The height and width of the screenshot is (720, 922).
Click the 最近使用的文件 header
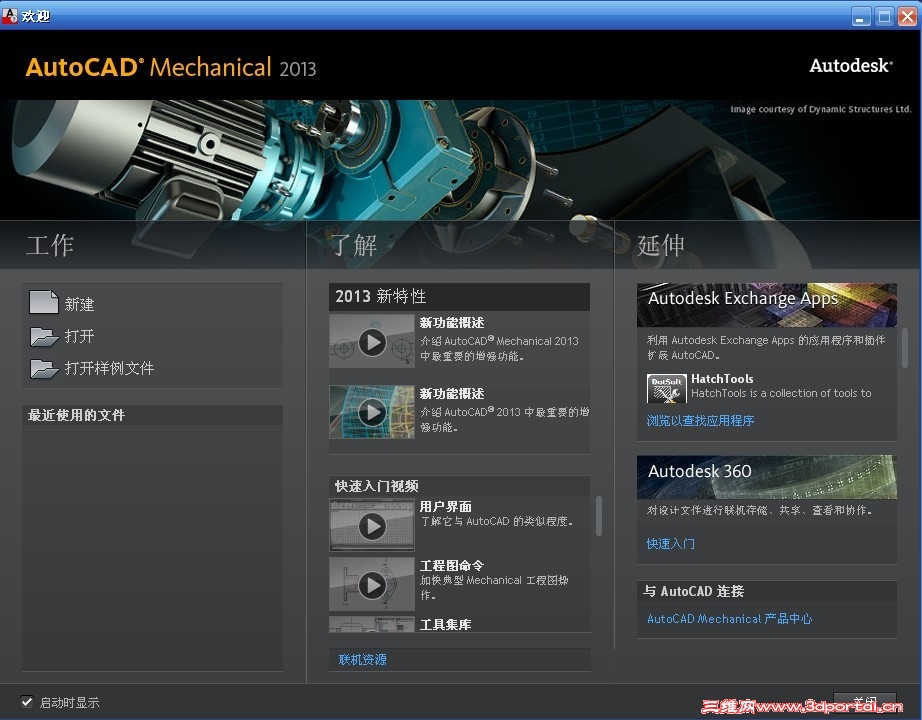click(152, 415)
